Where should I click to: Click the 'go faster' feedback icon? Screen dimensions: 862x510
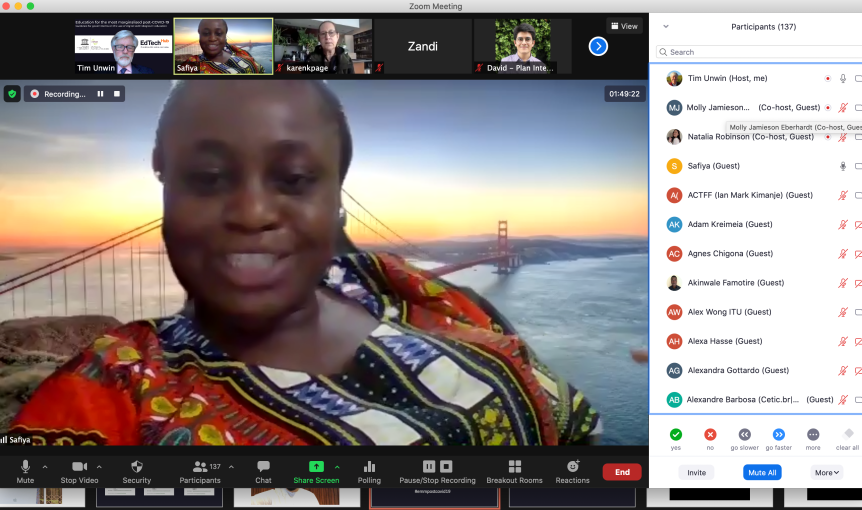(x=778, y=435)
